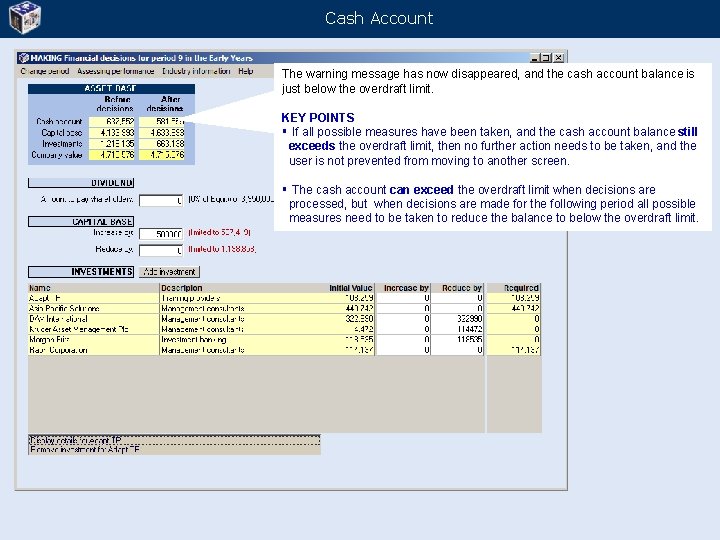
Task: Click the dividend amount to pay shareholders field
Action: pyautogui.click(x=161, y=201)
